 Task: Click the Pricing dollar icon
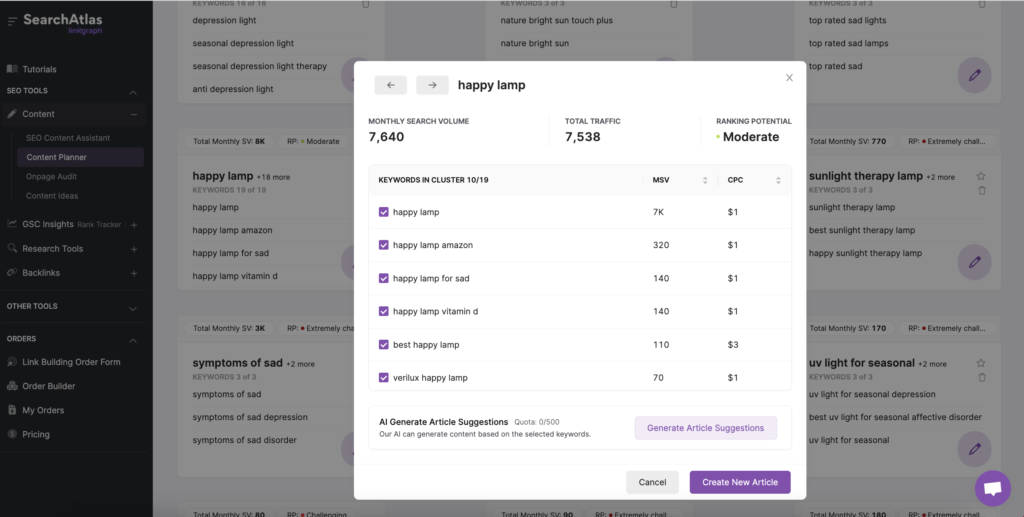click(12, 434)
